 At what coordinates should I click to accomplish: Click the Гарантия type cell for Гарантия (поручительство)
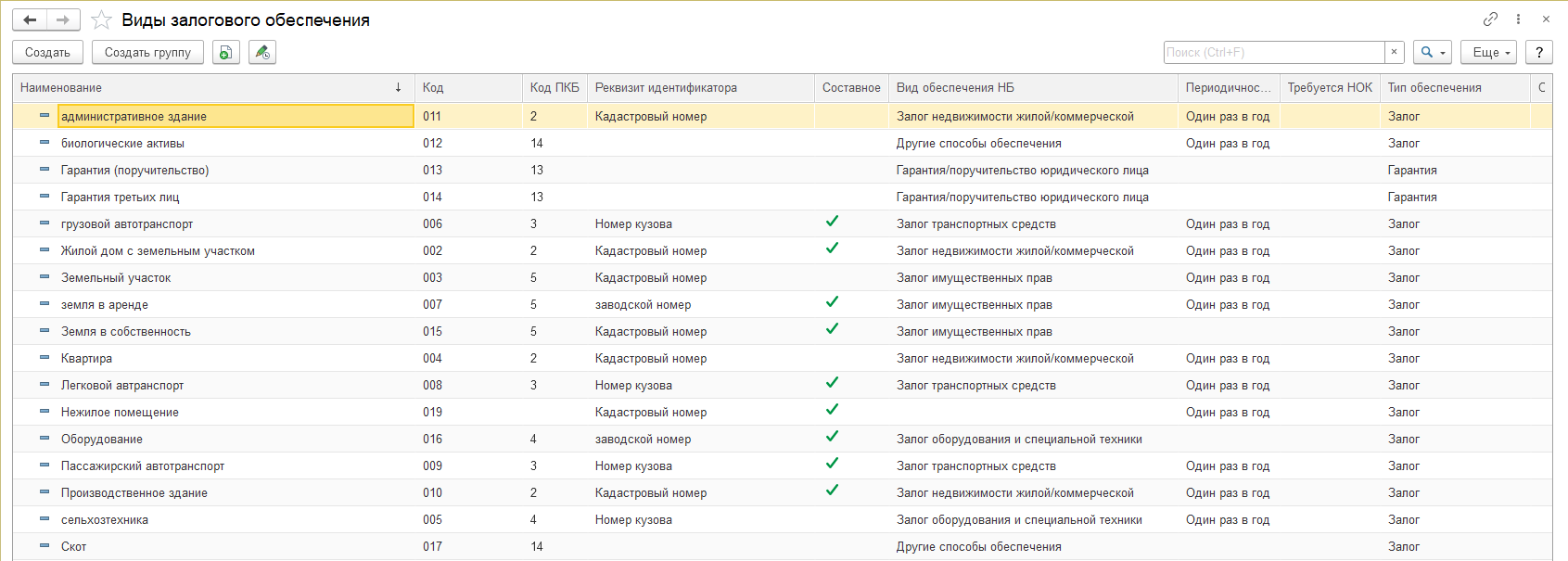click(x=1412, y=170)
